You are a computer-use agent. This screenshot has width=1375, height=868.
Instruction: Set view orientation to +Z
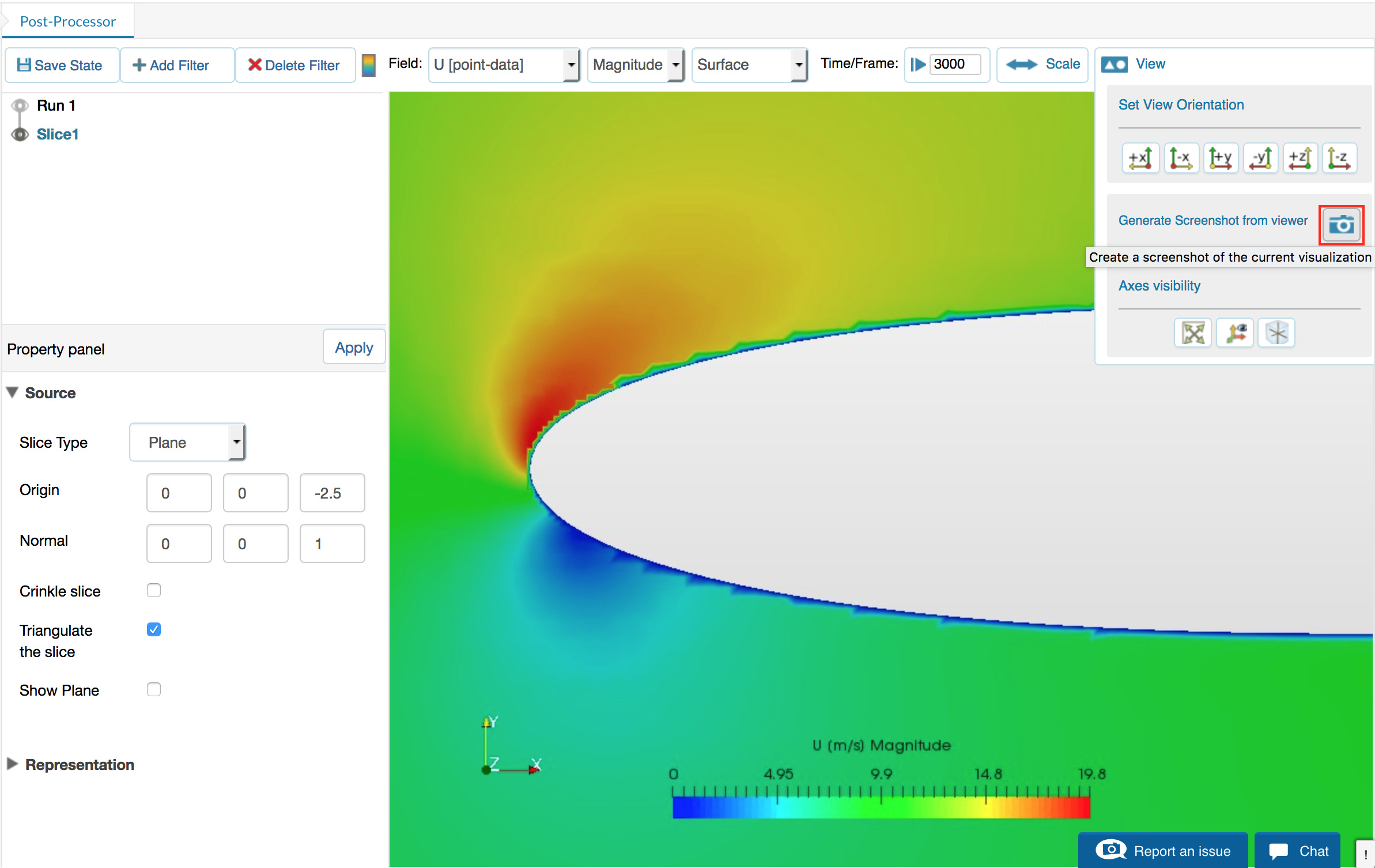point(1300,158)
